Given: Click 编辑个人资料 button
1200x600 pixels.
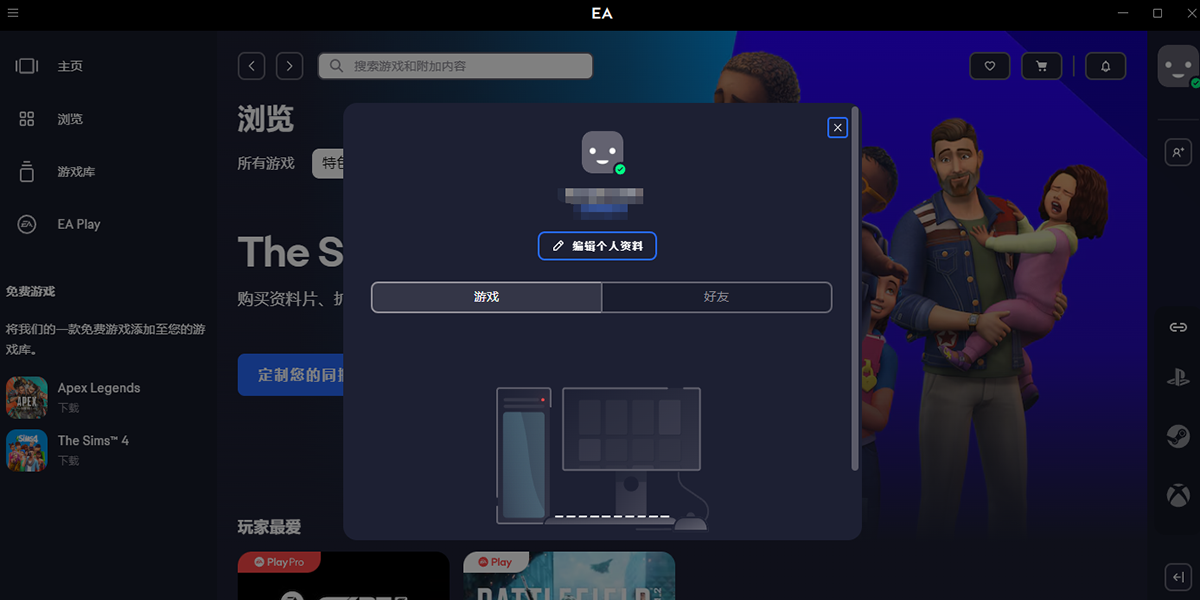Looking at the screenshot, I should 597,245.
